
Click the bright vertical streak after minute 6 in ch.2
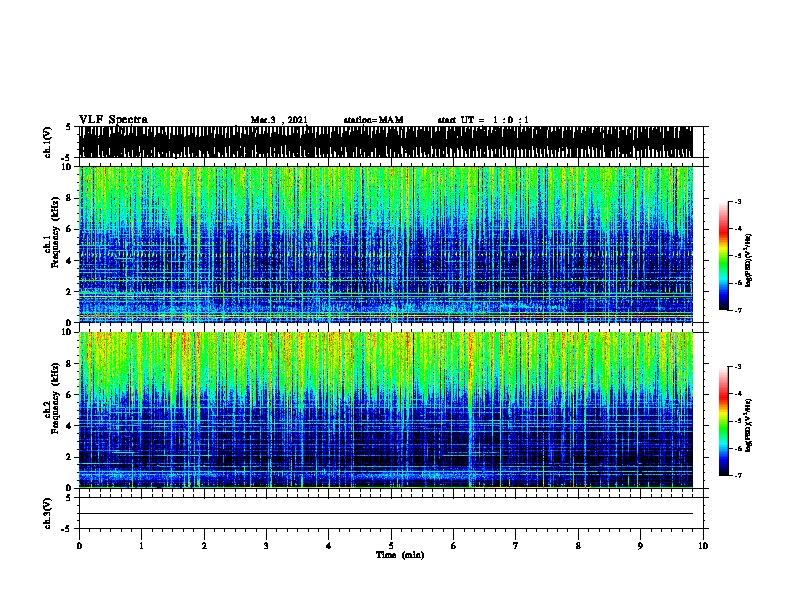[x=470, y=410]
